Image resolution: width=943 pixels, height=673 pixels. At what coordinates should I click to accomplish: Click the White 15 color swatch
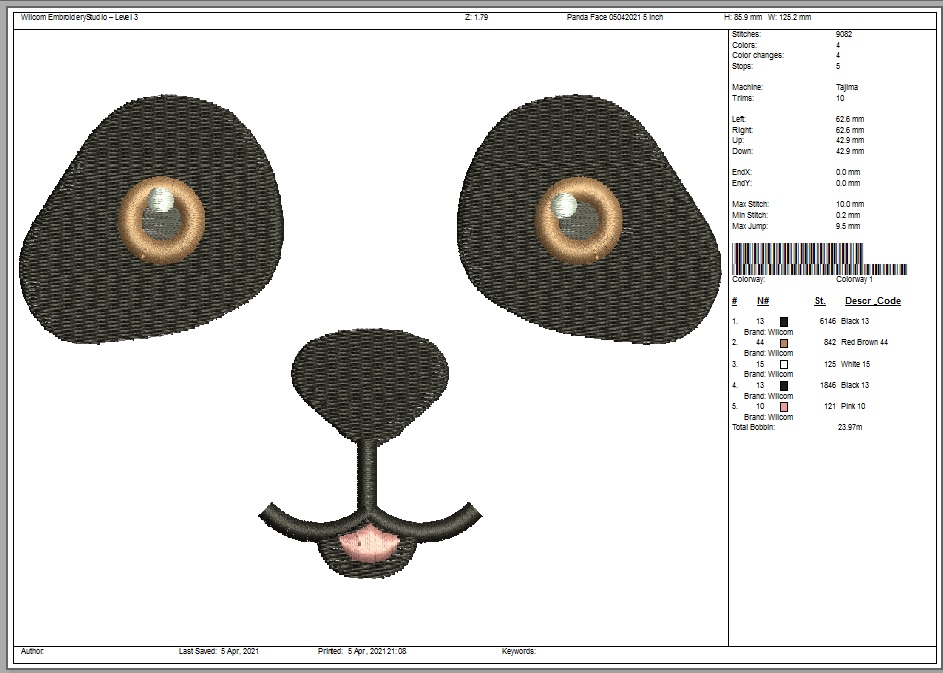[x=784, y=364]
